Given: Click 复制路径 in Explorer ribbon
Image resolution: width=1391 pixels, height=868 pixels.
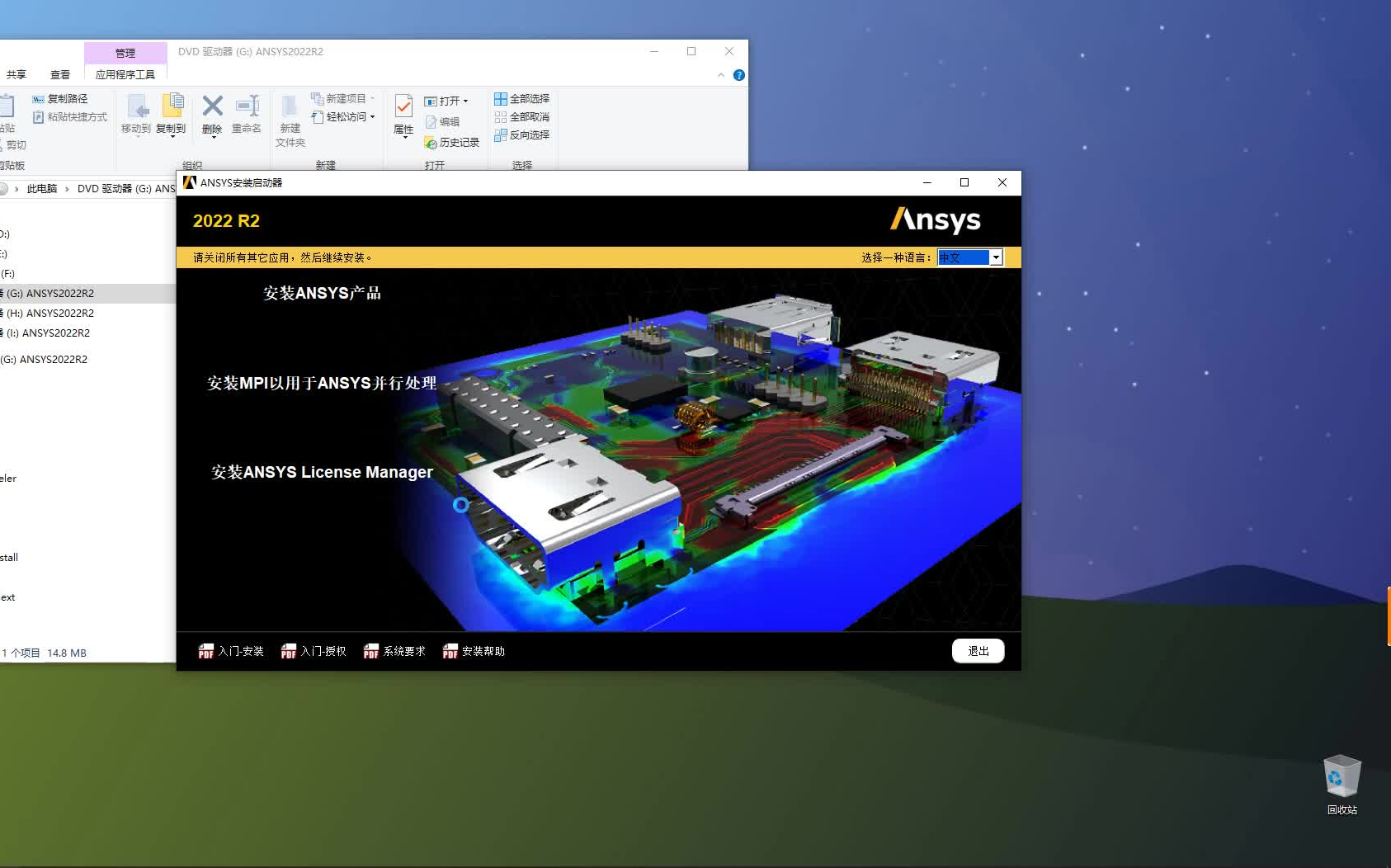Looking at the screenshot, I should click(x=59, y=98).
